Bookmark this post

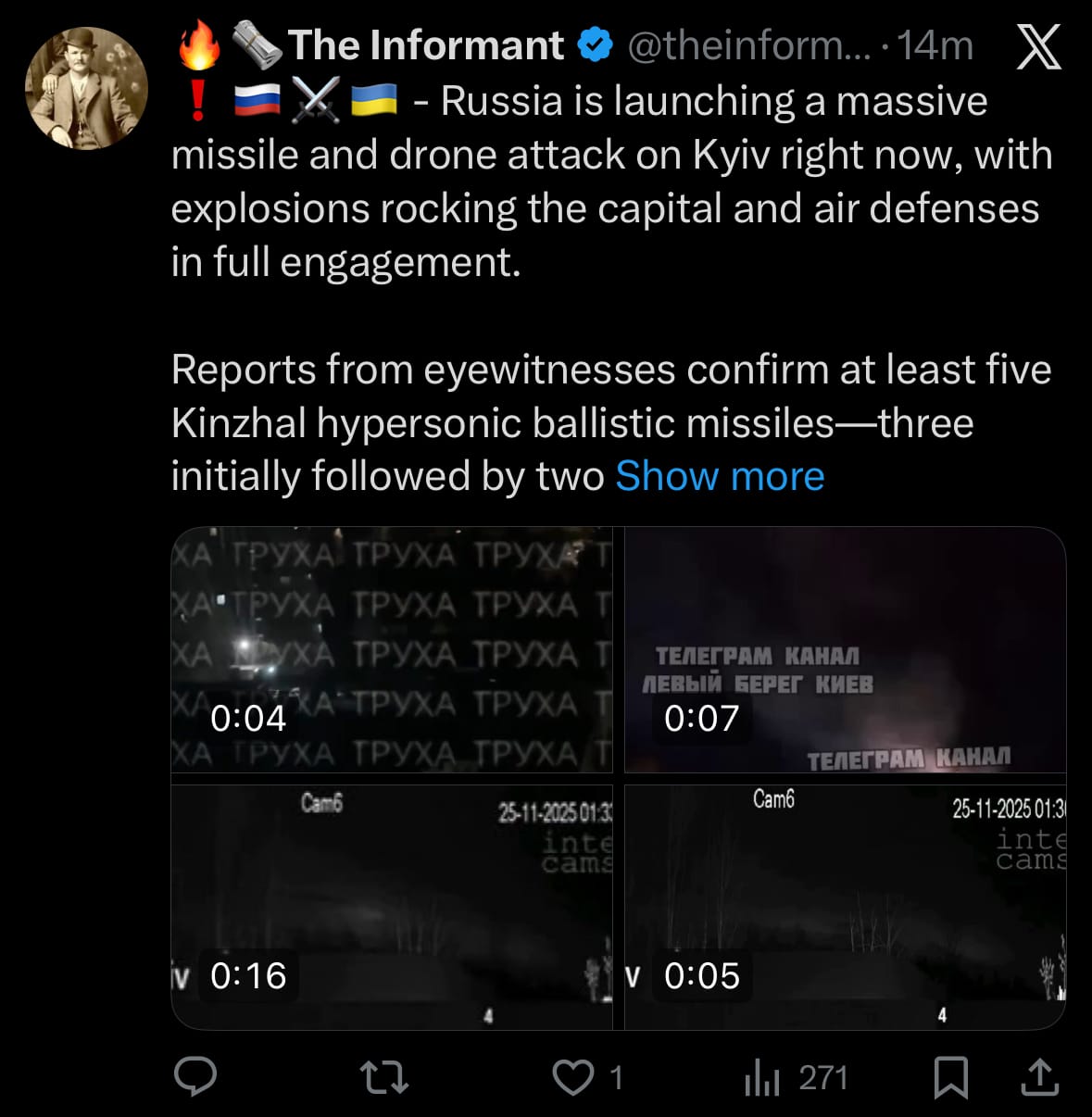pyautogui.click(x=950, y=1077)
